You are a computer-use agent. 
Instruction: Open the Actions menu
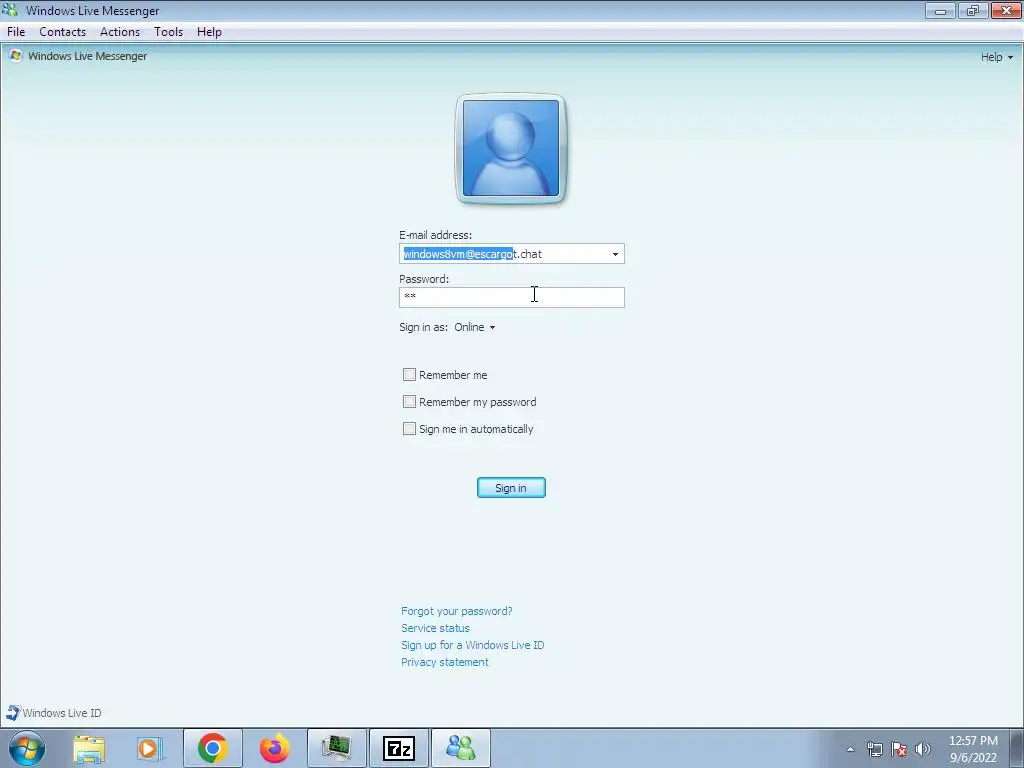coord(120,31)
